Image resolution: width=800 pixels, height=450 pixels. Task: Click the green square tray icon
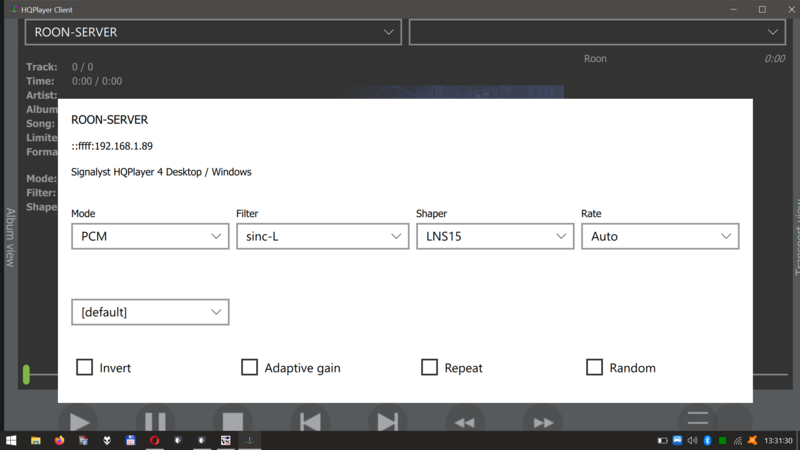pyautogui.click(x=722, y=440)
